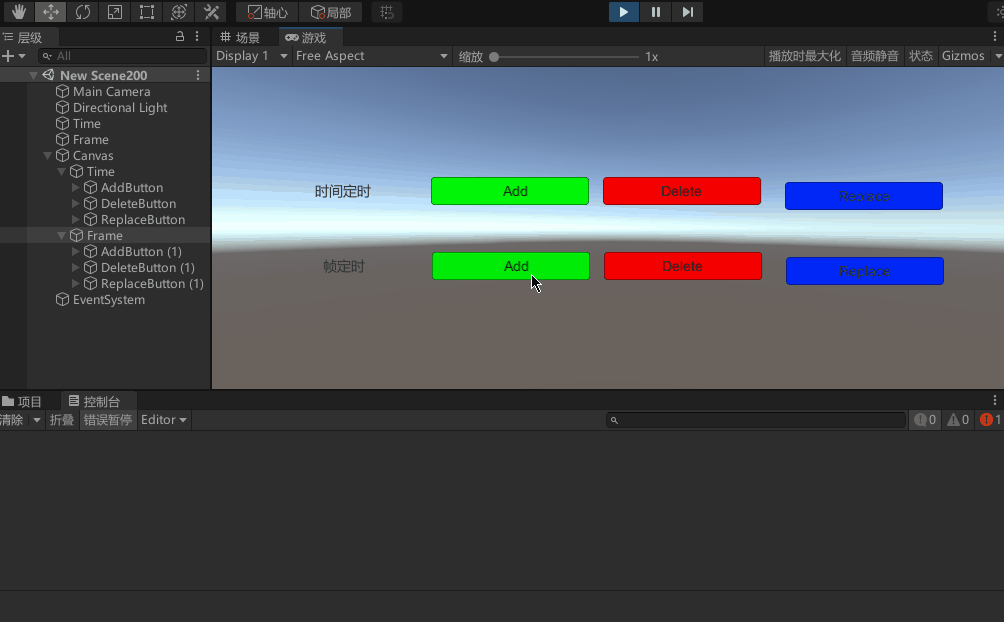Click 清除 to clear the console
1004x622 pixels.
point(13,420)
